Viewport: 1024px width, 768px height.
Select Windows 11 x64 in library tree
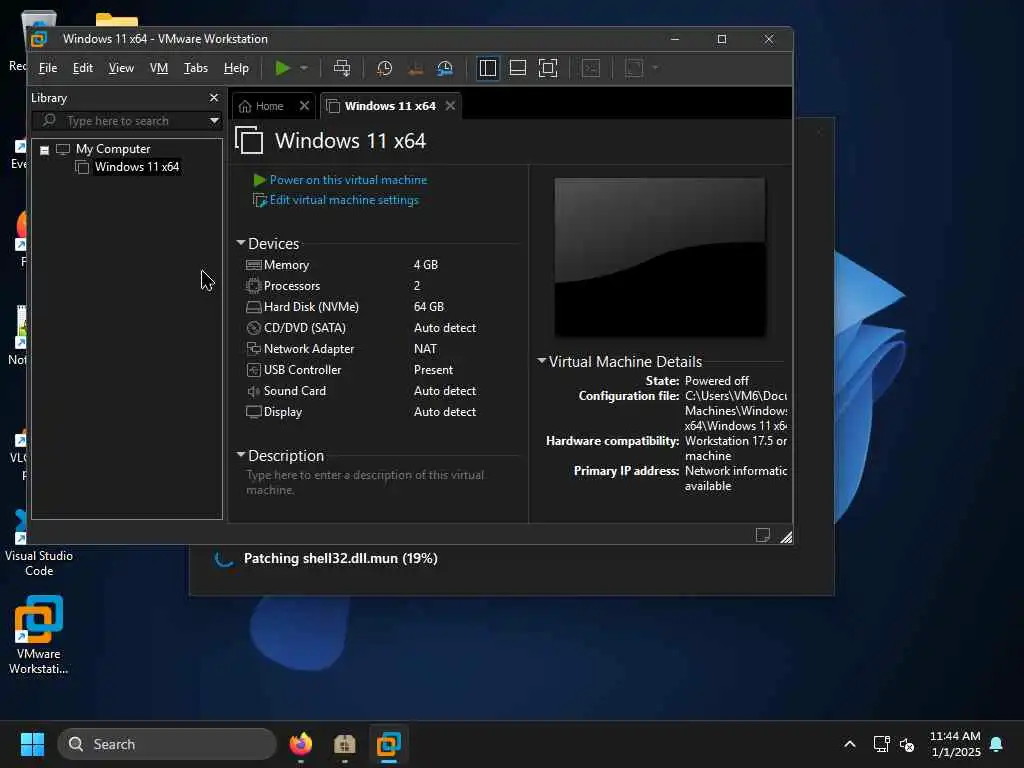click(136, 167)
